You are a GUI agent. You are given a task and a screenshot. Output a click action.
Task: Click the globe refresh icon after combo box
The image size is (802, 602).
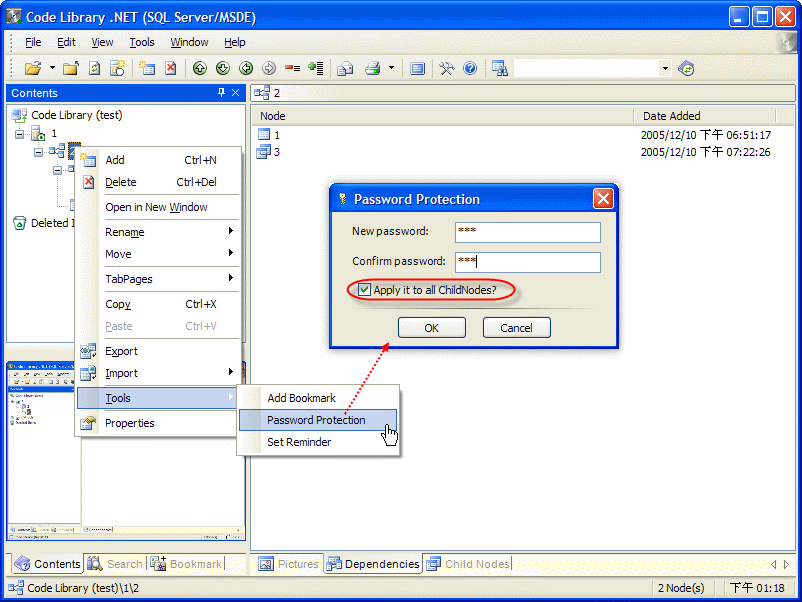(x=686, y=68)
